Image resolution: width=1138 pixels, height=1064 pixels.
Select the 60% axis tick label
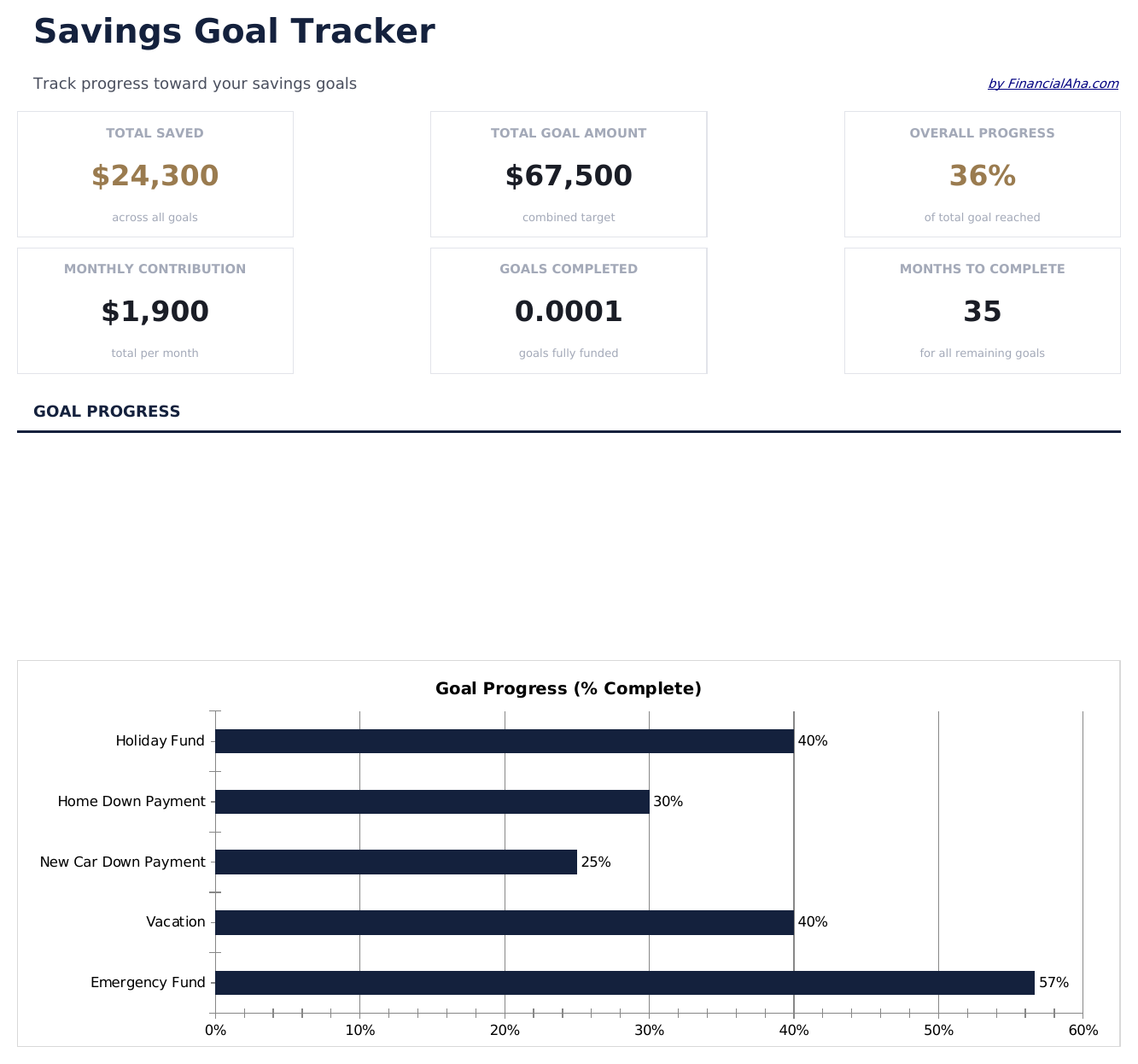point(1083,1030)
